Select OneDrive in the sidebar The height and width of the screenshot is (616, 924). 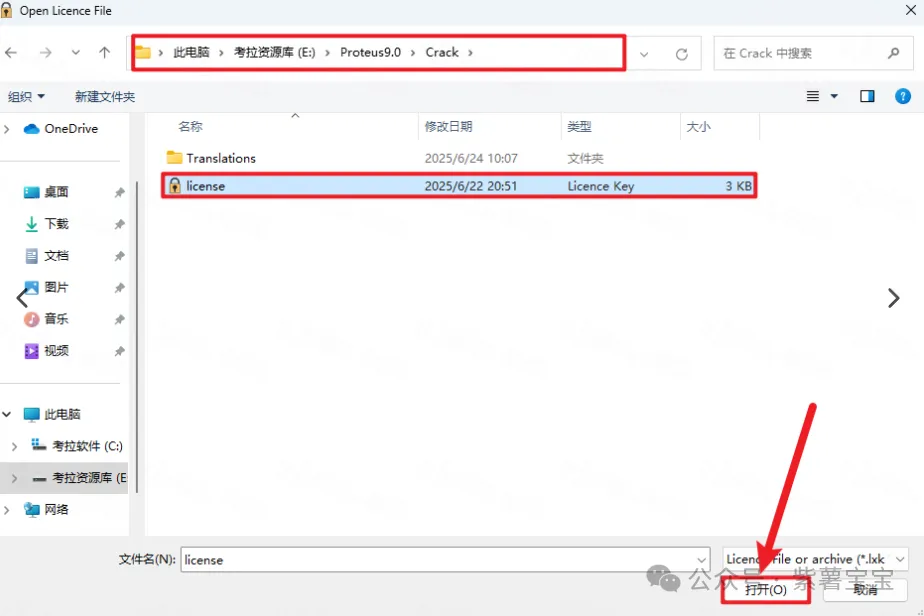[70, 129]
